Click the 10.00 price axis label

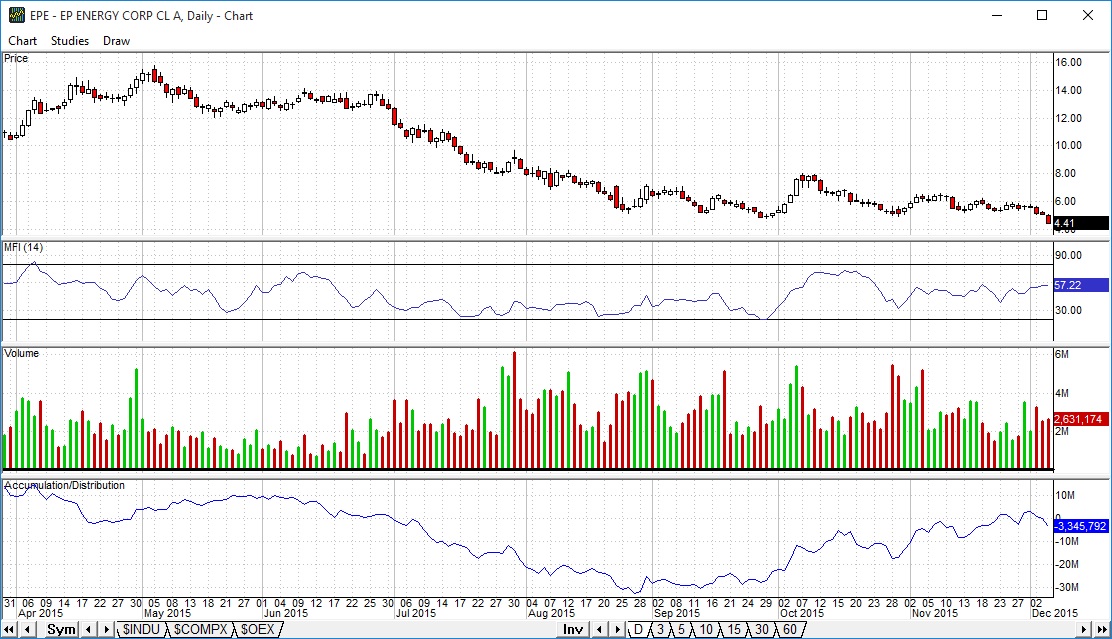pos(1068,145)
